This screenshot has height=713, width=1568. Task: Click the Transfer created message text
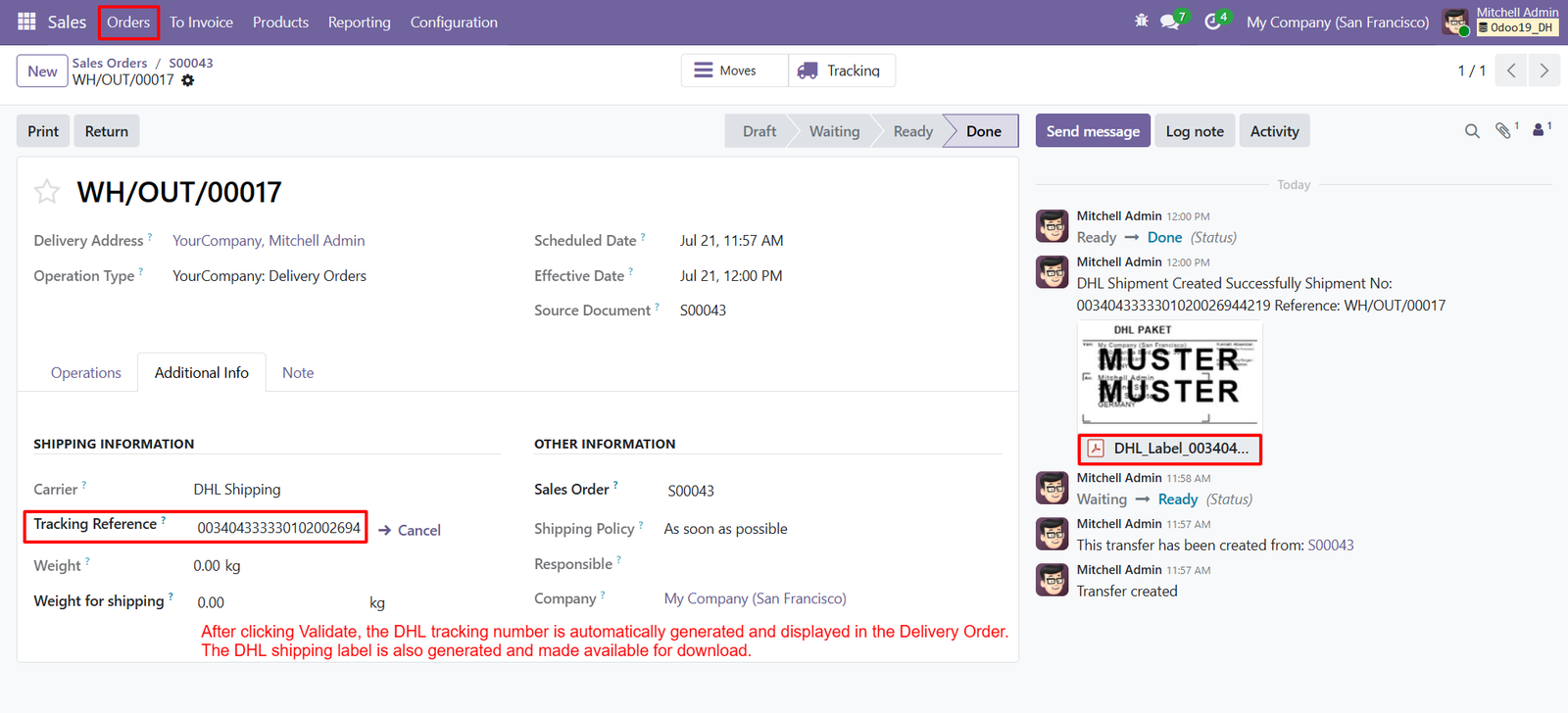1127,591
